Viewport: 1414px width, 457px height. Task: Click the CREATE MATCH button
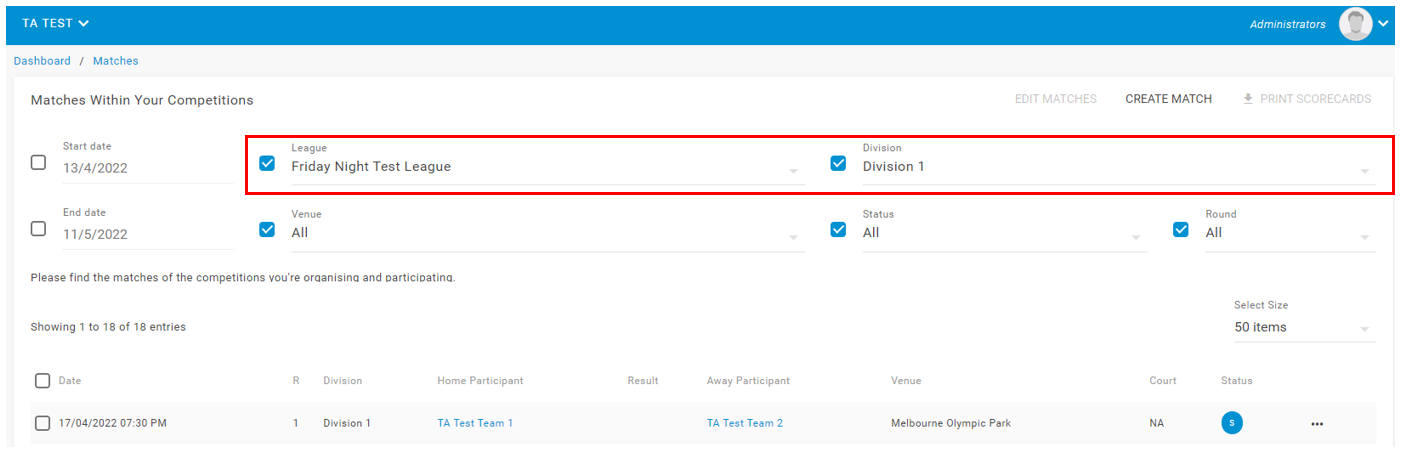[x=1168, y=99]
